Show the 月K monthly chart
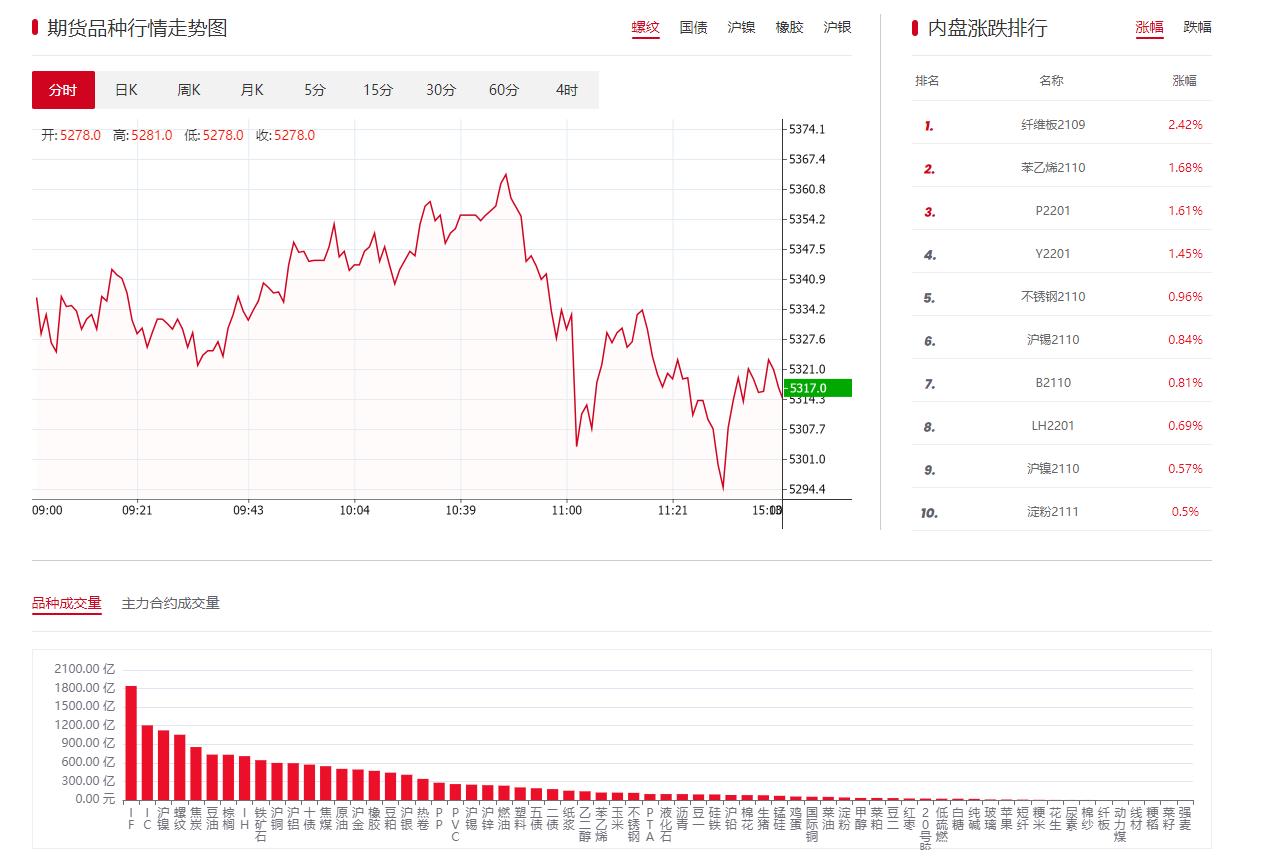Viewport: 1286px width, 864px height. pos(252,90)
